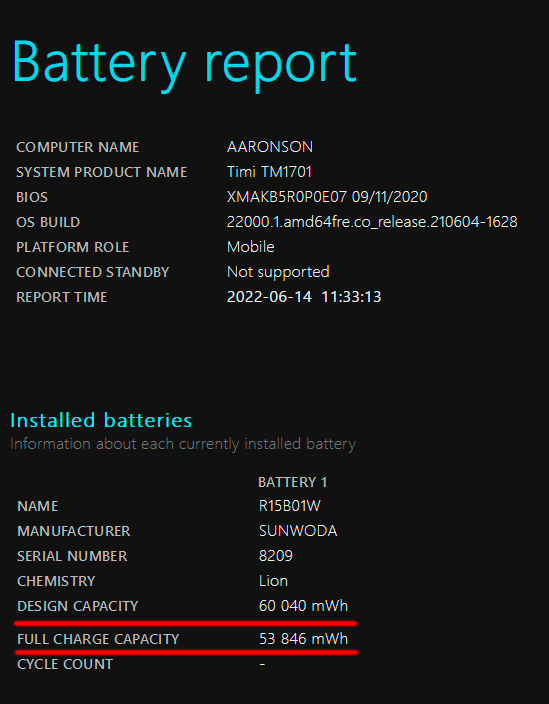
Task: Select the computer name AARONSON
Action: 270,147
